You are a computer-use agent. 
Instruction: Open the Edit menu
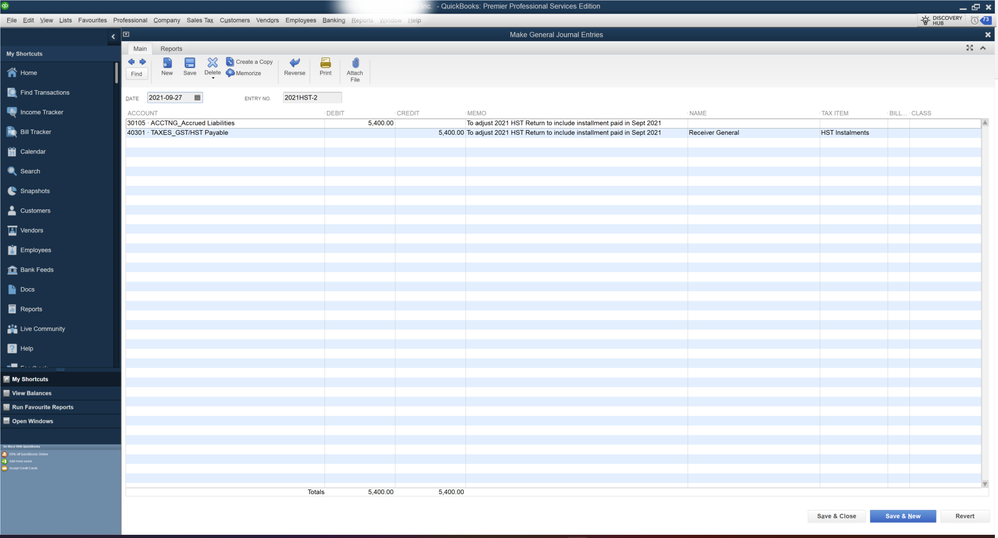tap(29, 20)
